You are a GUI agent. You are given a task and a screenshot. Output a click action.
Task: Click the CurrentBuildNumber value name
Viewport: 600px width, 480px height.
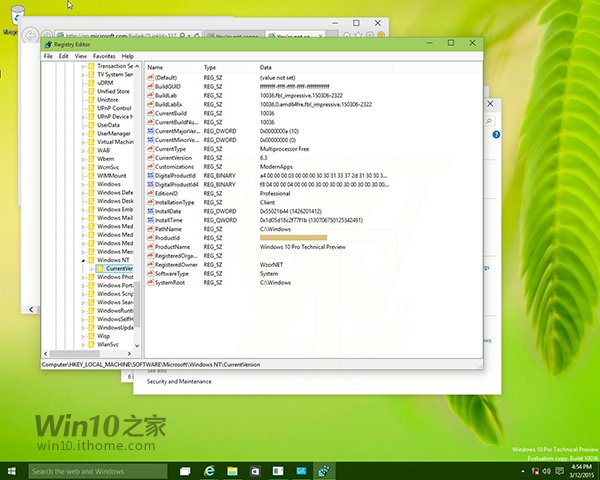[176, 122]
